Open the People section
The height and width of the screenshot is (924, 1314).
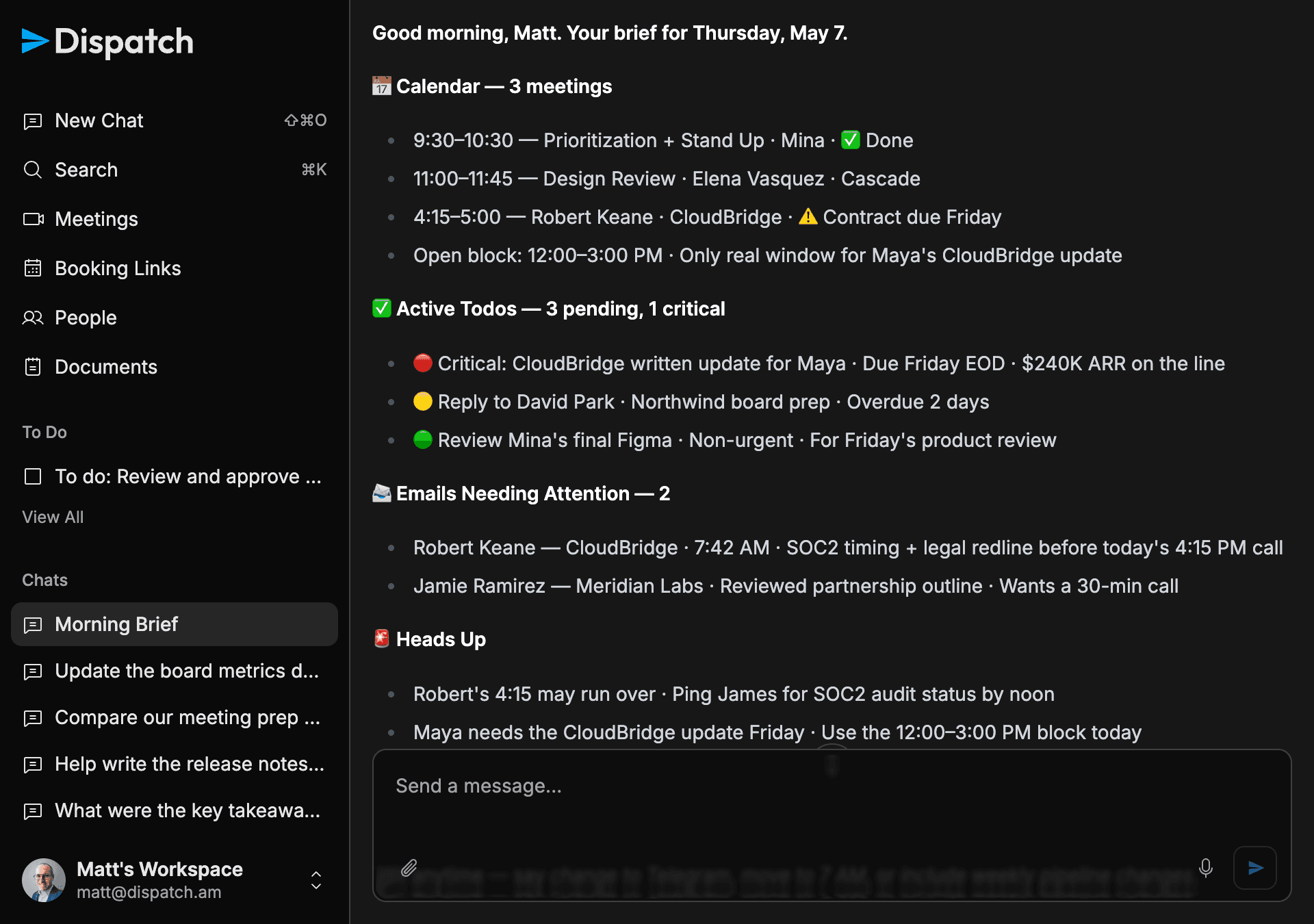(x=175, y=318)
